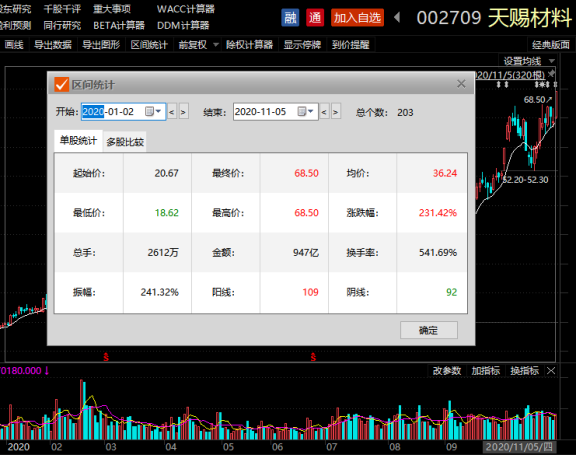Toggle 显示停牌 display option
This screenshot has width=576, height=455.
[x=302, y=45]
